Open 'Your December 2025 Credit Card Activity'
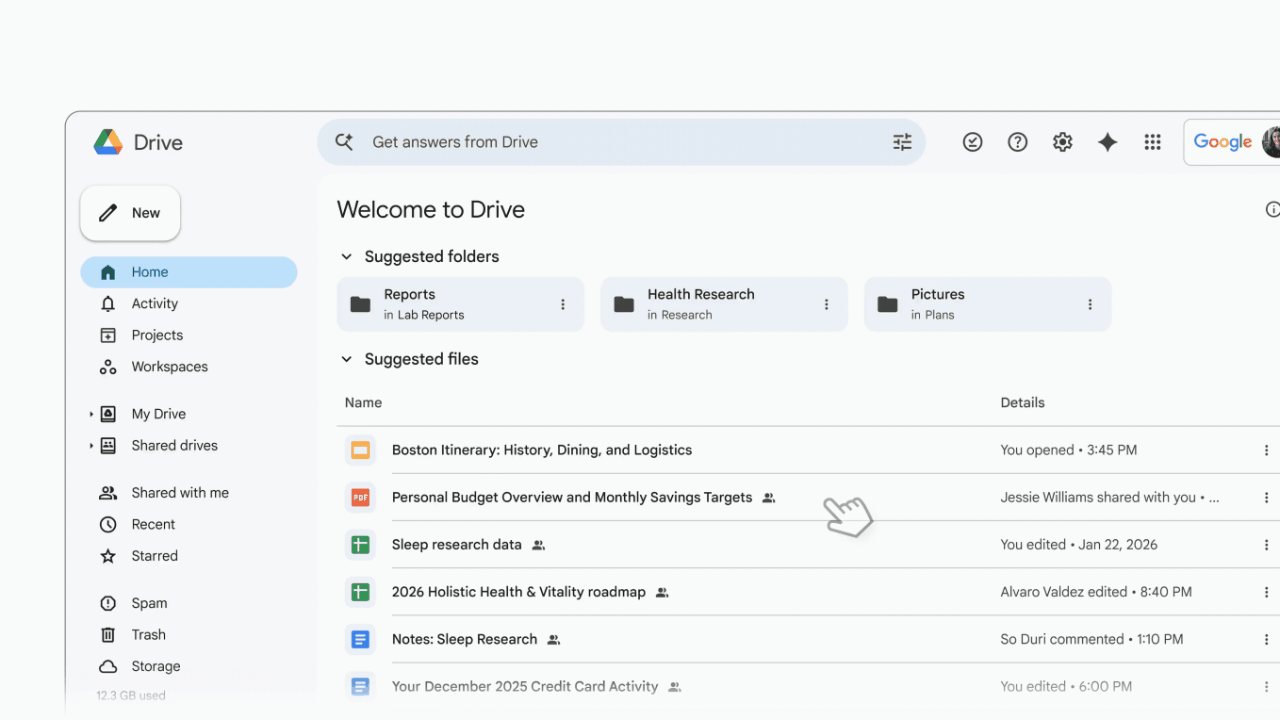This screenshot has height=720, width=1280. [x=525, y=687]
